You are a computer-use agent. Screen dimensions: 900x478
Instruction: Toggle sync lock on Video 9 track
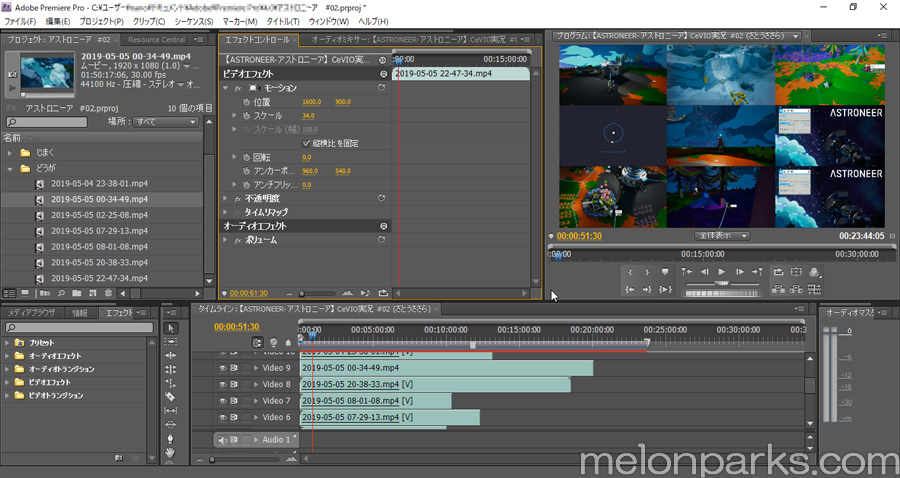tap(234, 368)
